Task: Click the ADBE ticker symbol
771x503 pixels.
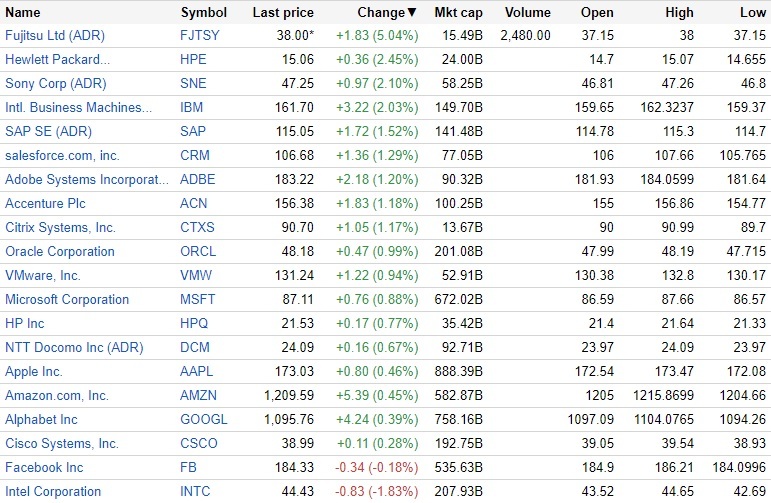Action: 197,179
